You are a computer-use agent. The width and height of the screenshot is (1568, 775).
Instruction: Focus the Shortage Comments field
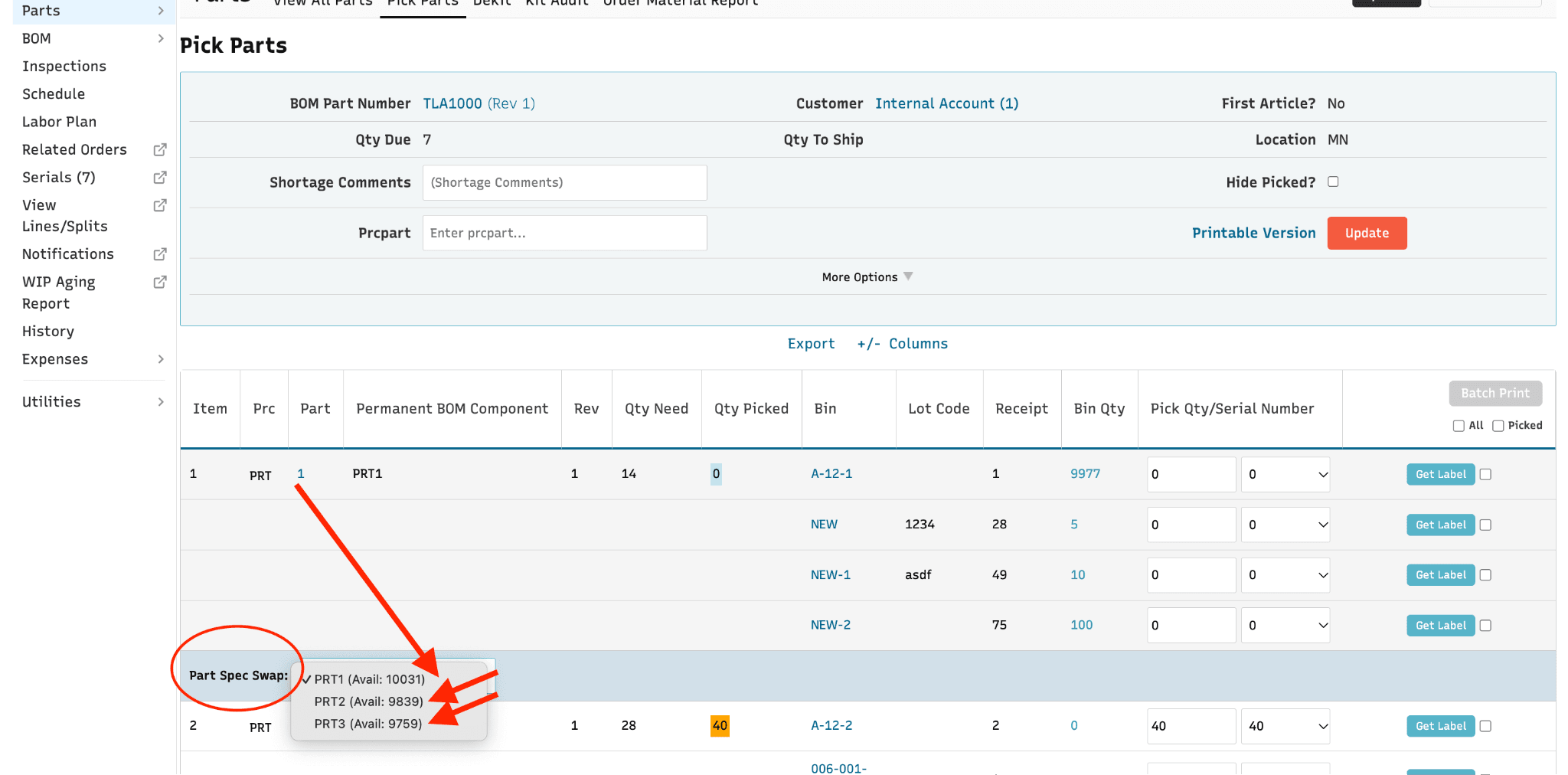point(565,182)
